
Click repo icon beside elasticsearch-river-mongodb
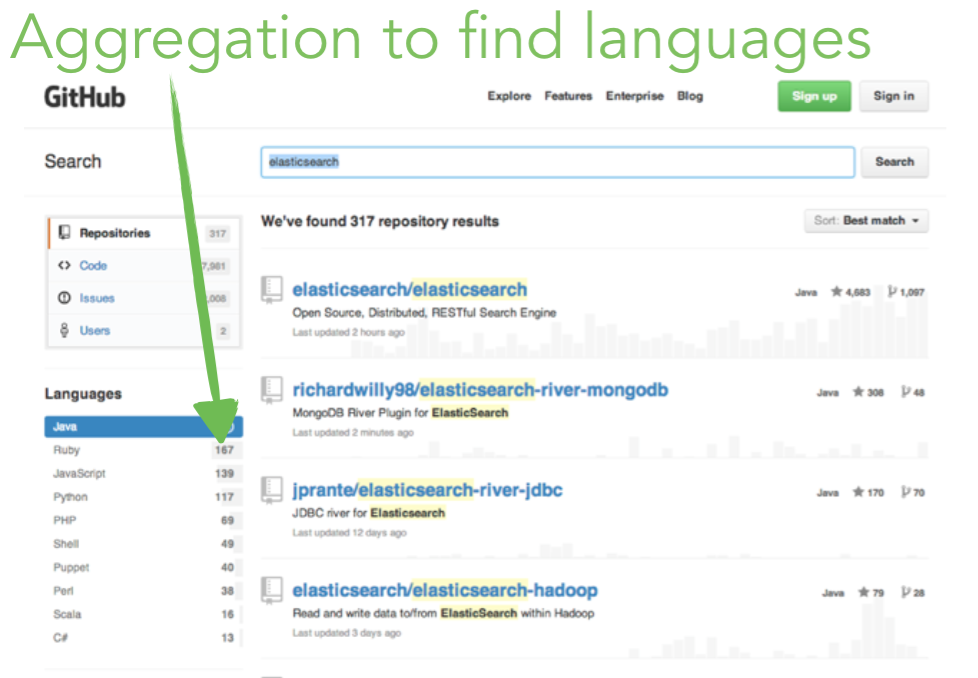(x=271, y=390)
